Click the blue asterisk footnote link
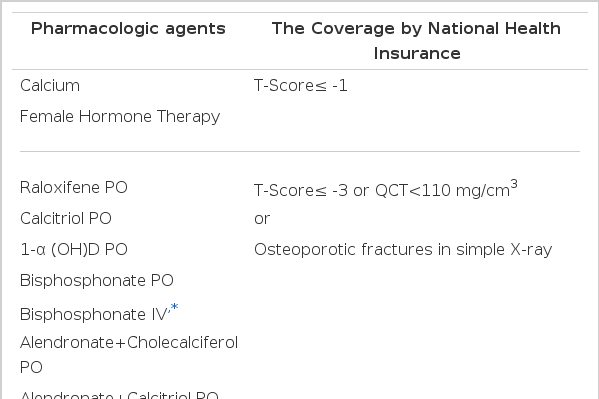The image size is (599, 399). click(174, 307)
